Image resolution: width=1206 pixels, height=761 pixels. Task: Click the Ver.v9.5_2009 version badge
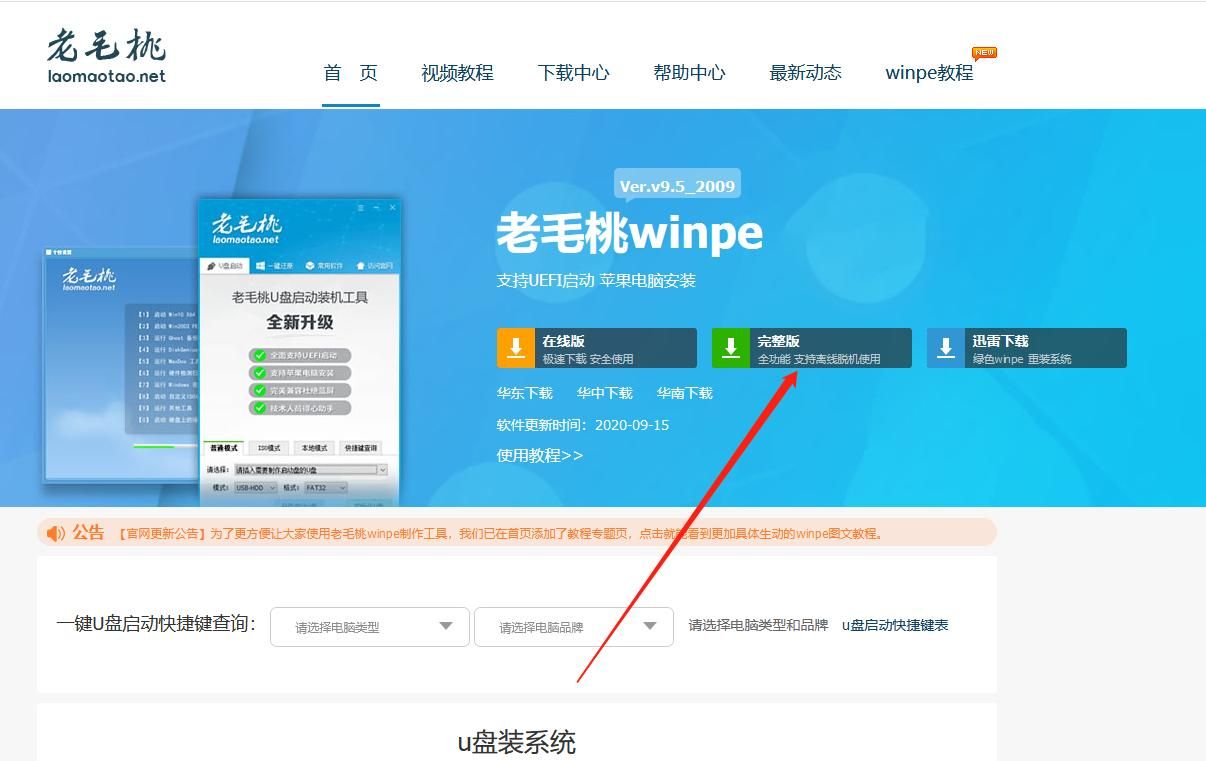(x=677, y=186)
